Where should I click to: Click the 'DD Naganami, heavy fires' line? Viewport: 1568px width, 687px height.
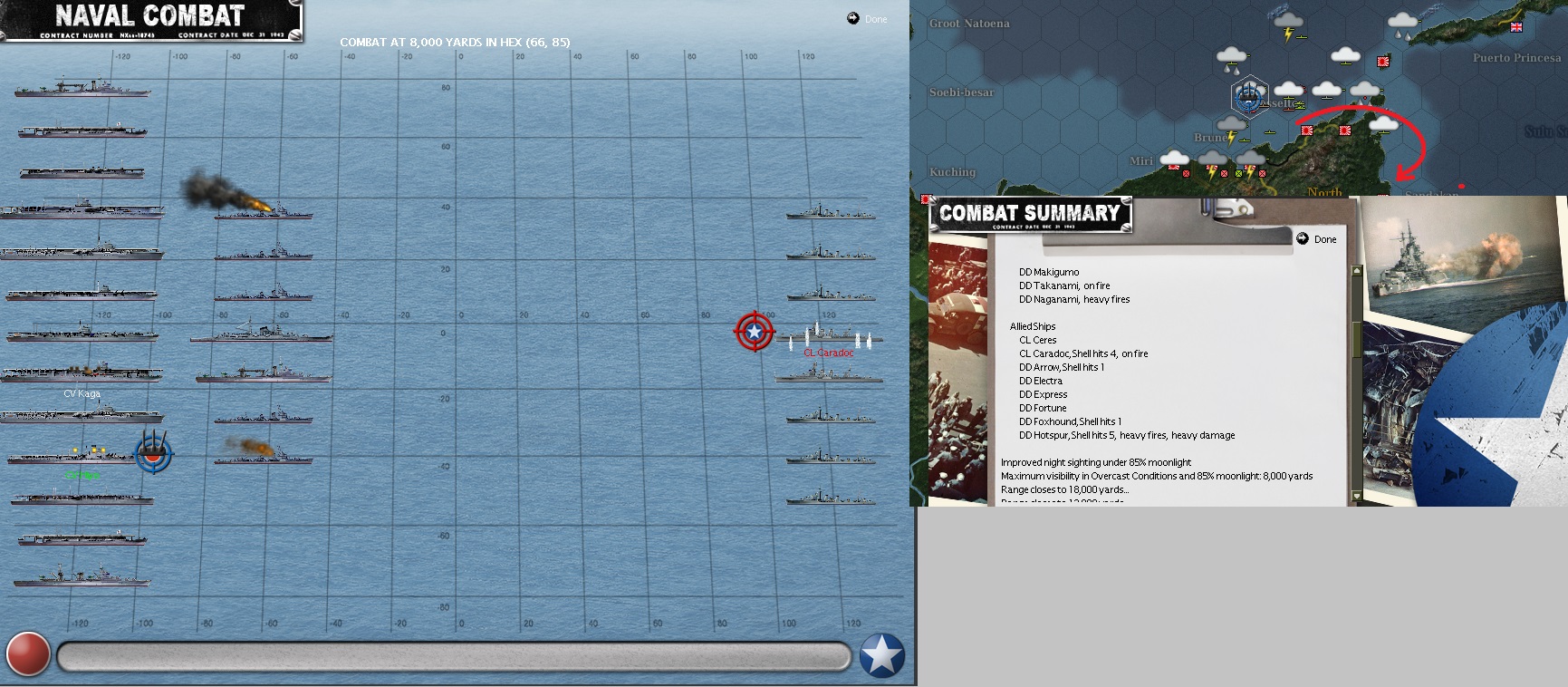1074,299
